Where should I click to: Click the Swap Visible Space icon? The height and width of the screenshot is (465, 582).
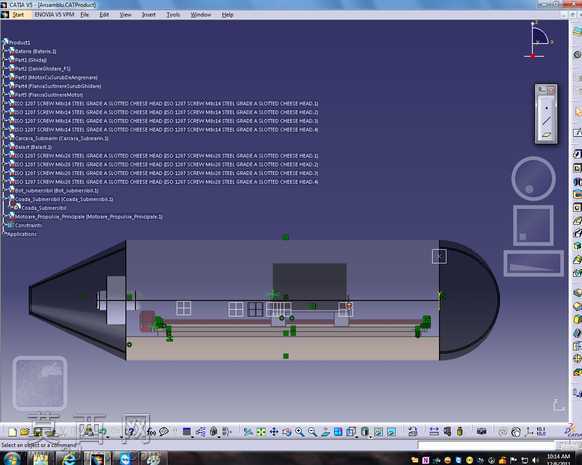(x=391, y=432)
